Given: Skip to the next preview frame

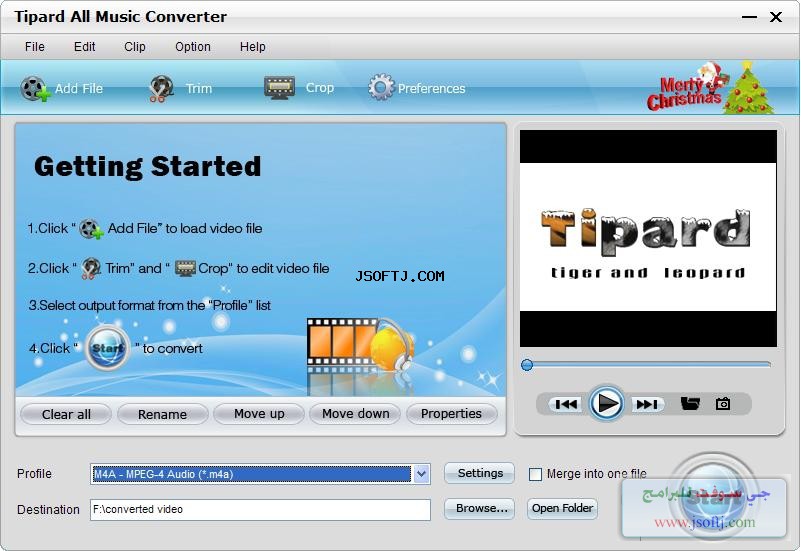Looking at the screenshot, I should click(x=647, y=404).
